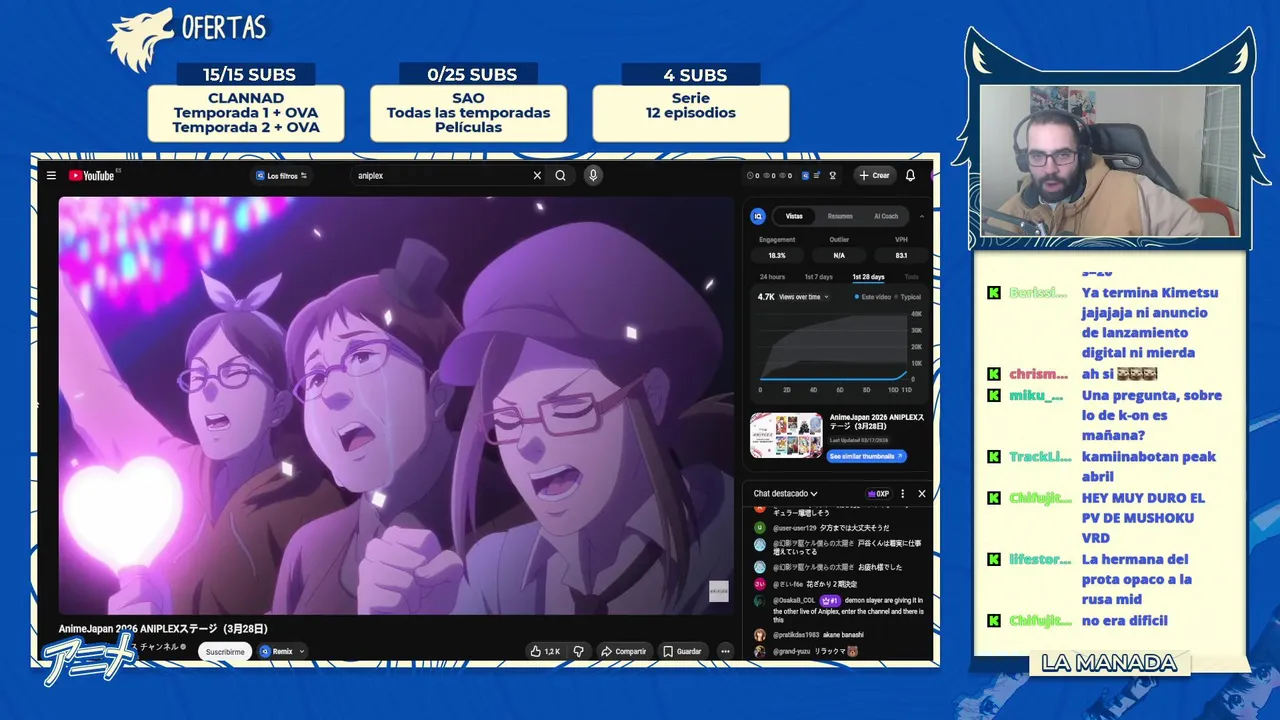Open more video actions ellipsis

click(725, 652)
